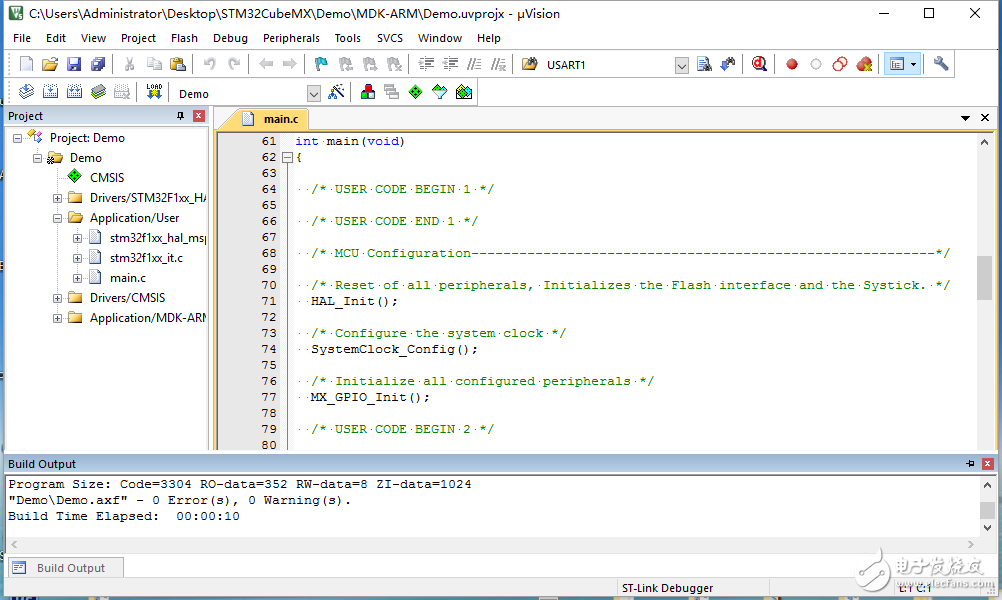This screenshot has height=600, width=1002.
Task: Open the Peripherals menu
Action: coord(291,38)
